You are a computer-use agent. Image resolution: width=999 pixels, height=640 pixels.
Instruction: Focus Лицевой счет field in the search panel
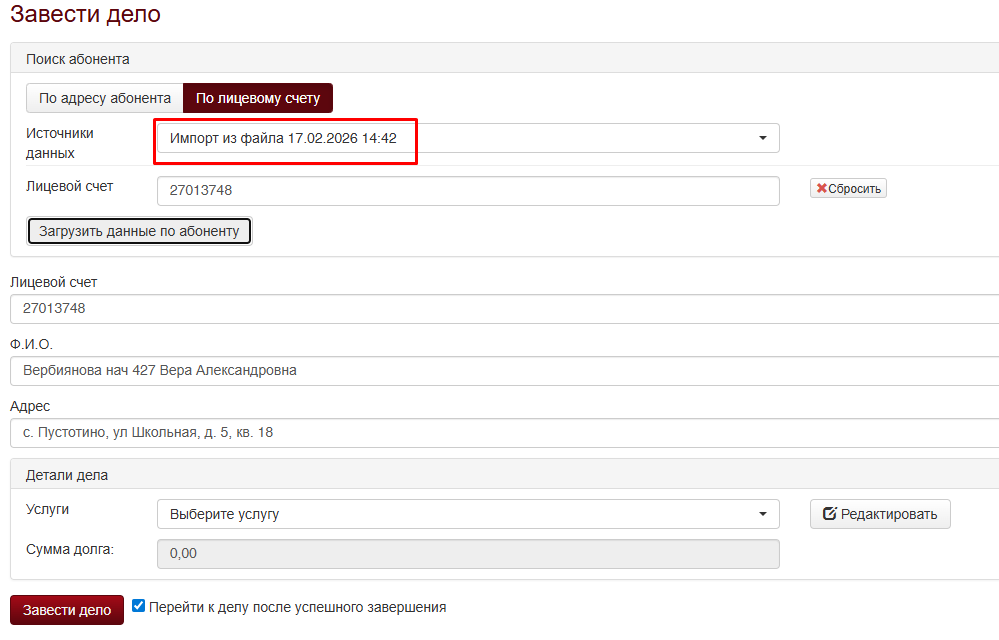click(x=467, y=191)
